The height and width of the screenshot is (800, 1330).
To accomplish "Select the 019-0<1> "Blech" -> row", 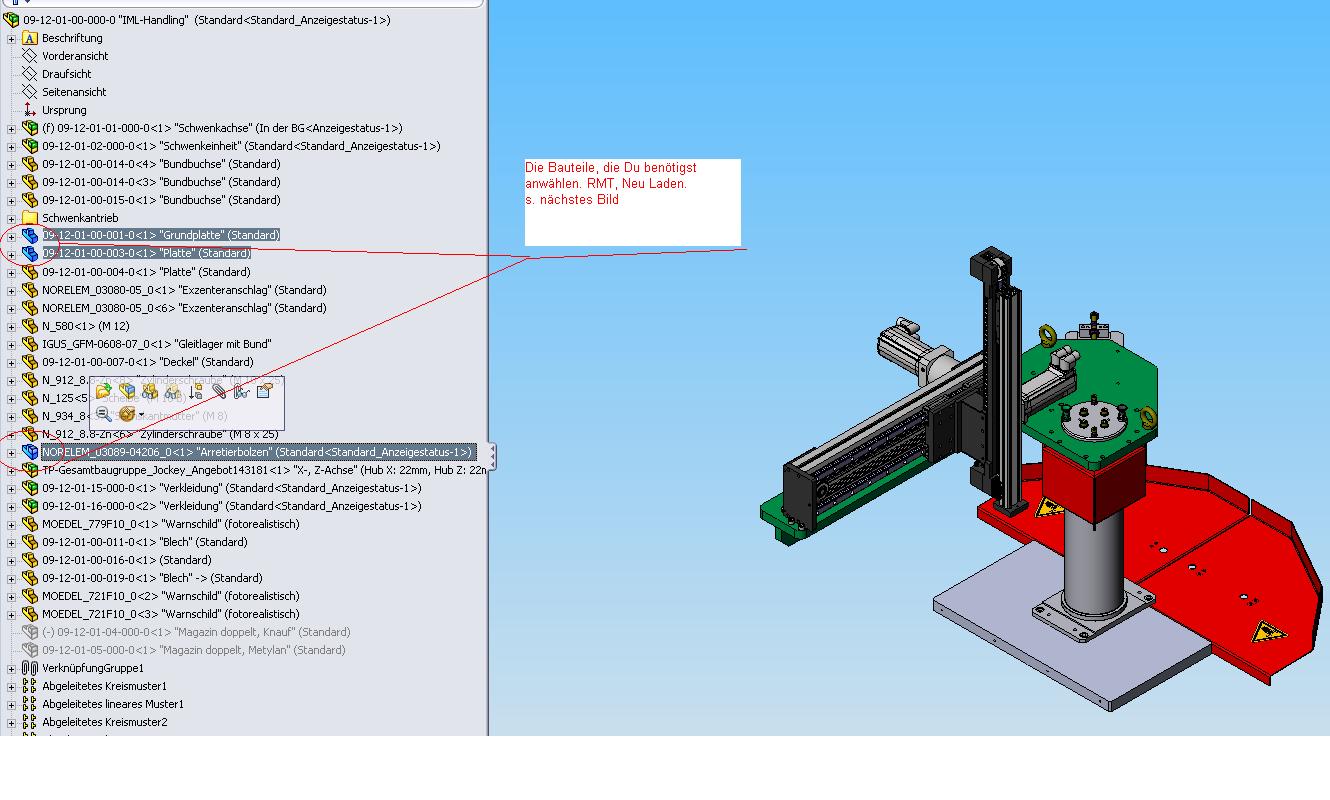I will point(152,578).
